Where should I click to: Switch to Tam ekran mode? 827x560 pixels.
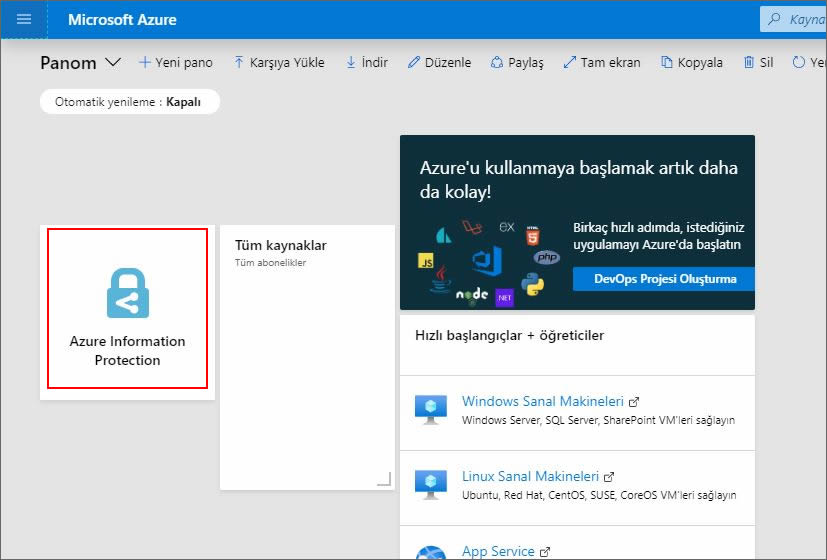pyautogui.click(x=602, y=62)
